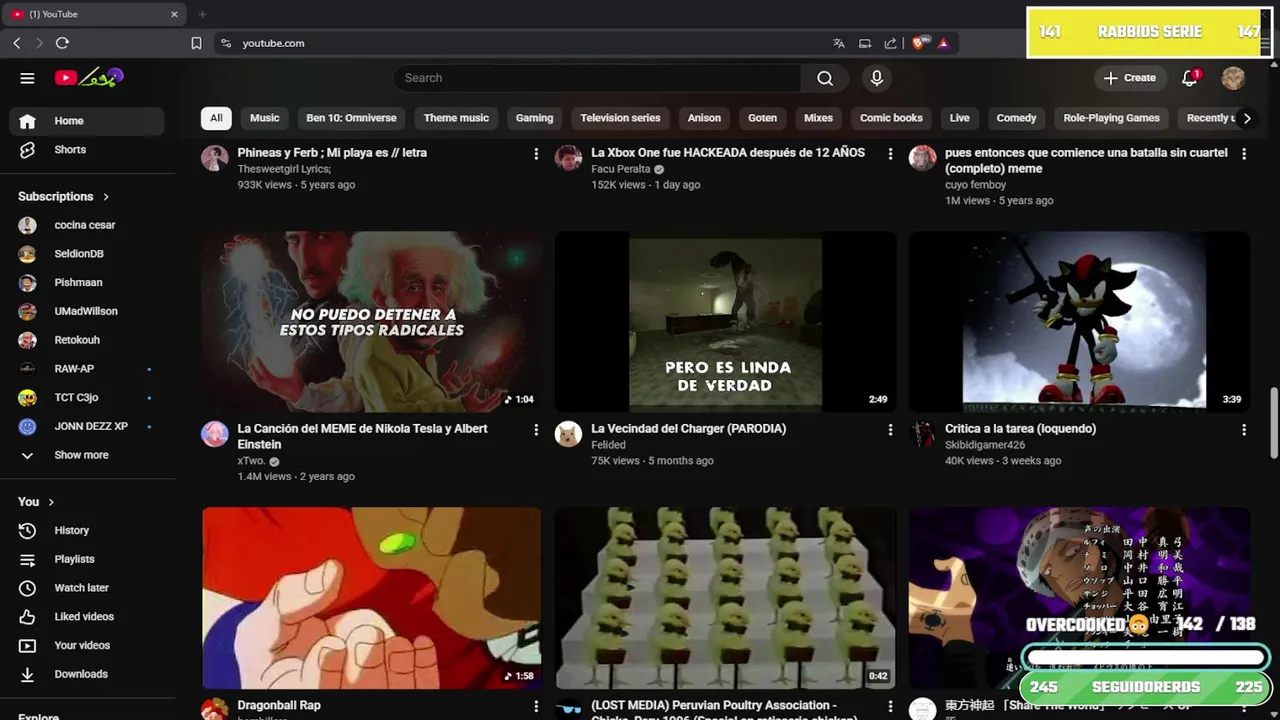Open the hamburger guide menu
1280x720 pixels.
[x=27, y=78]
